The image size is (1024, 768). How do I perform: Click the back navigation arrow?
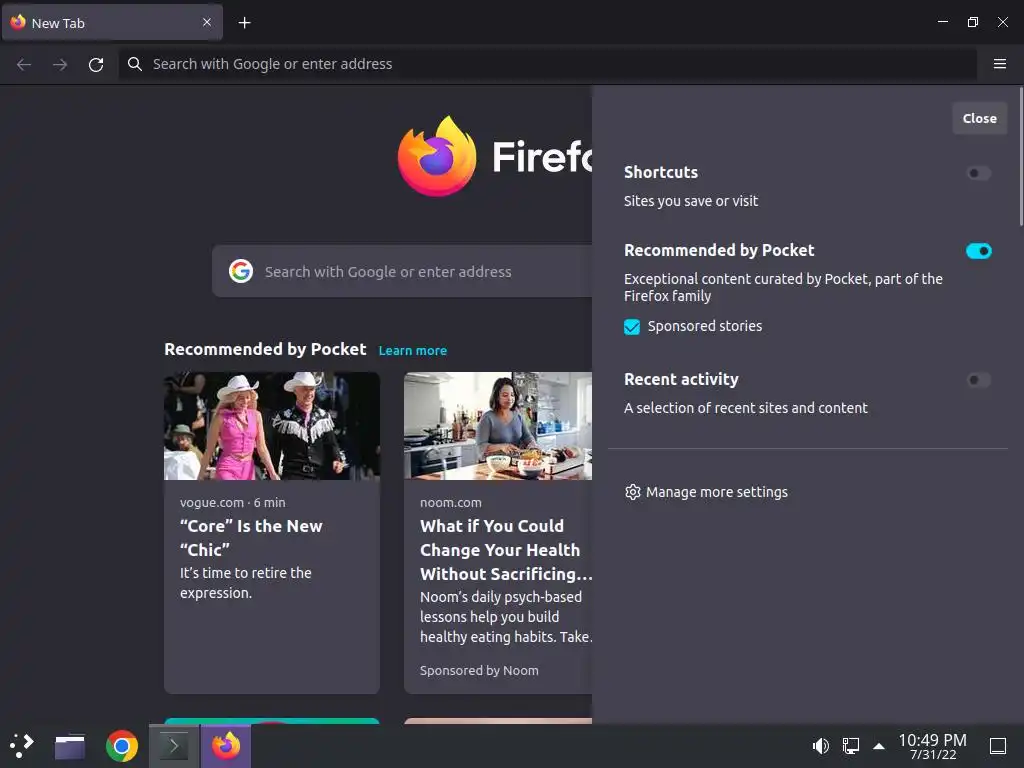[24, 64]
